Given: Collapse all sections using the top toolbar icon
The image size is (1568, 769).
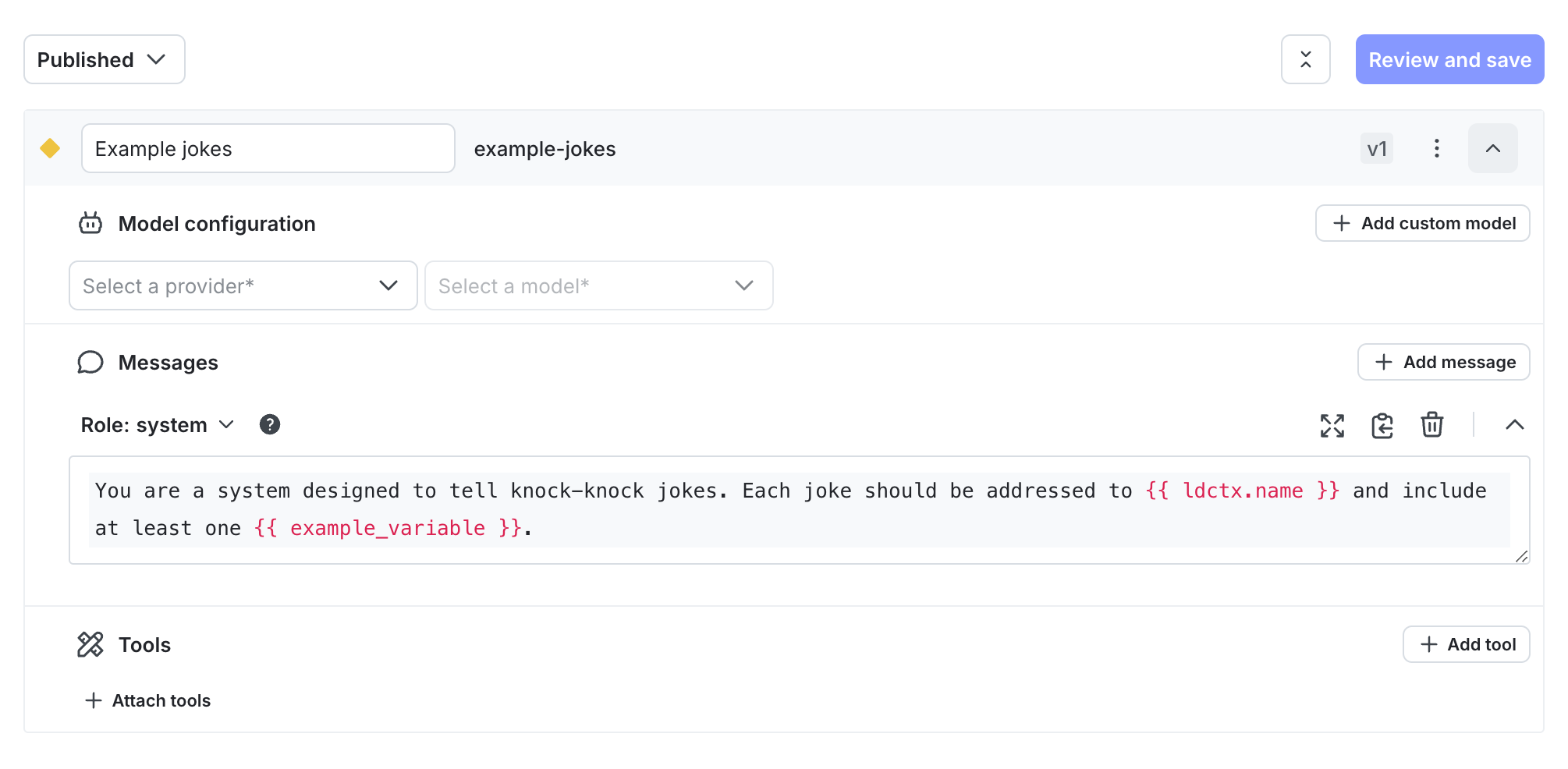Looking at the screenshot, I should pyautogui.click(x=1305, y=59).
